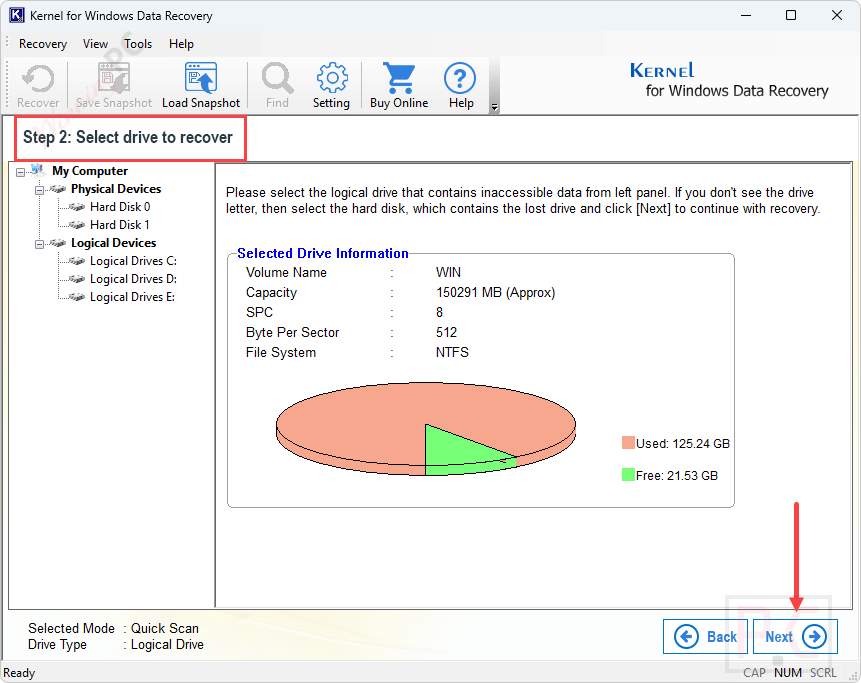The height and width of the screenshot is (683, 861).
Task: Click the Save Snapshot toolbar icon
Action: click(x=114, y=85)
